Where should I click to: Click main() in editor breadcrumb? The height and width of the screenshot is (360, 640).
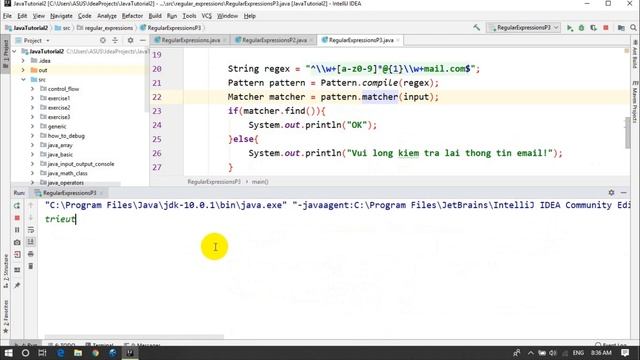pos(260,182)
